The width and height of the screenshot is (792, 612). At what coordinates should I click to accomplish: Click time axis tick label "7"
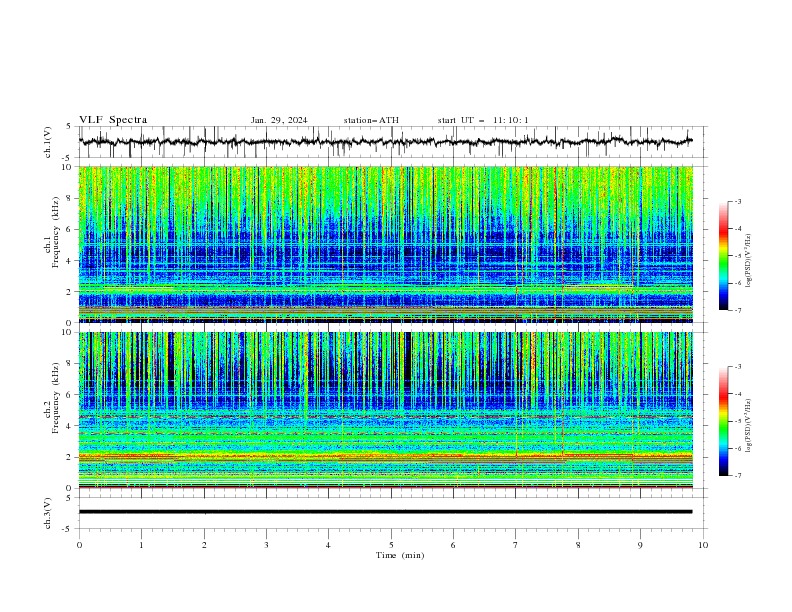coord(516,545)
